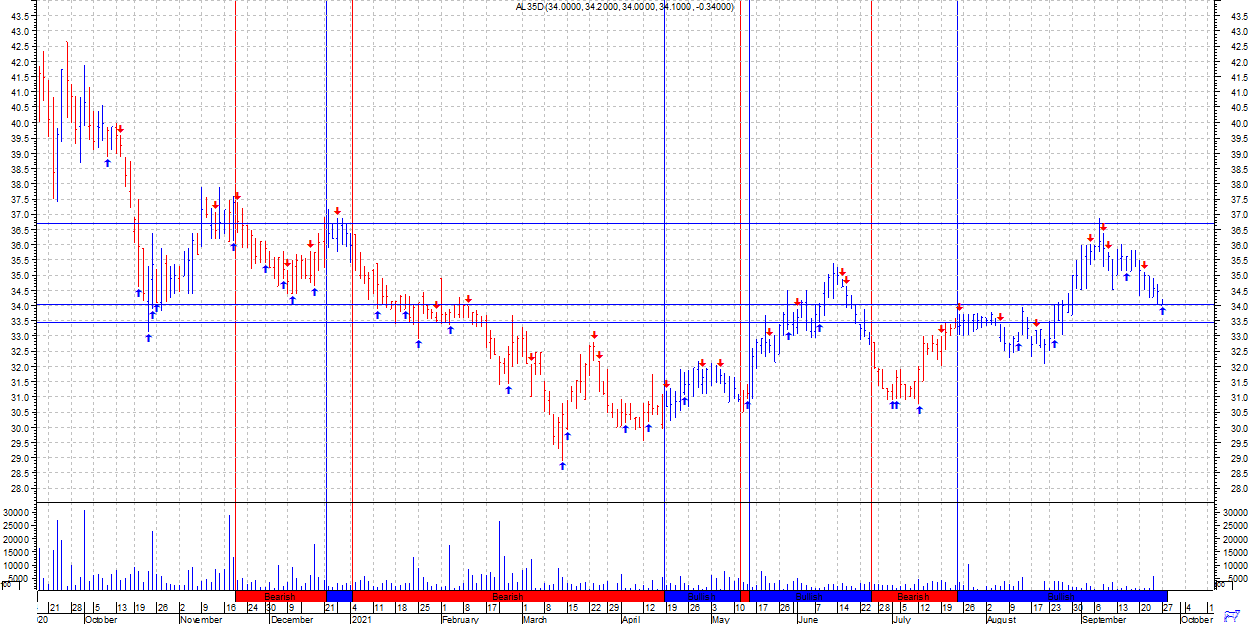Select the red Bearish ribbon segment in July

tap(913, 596)
